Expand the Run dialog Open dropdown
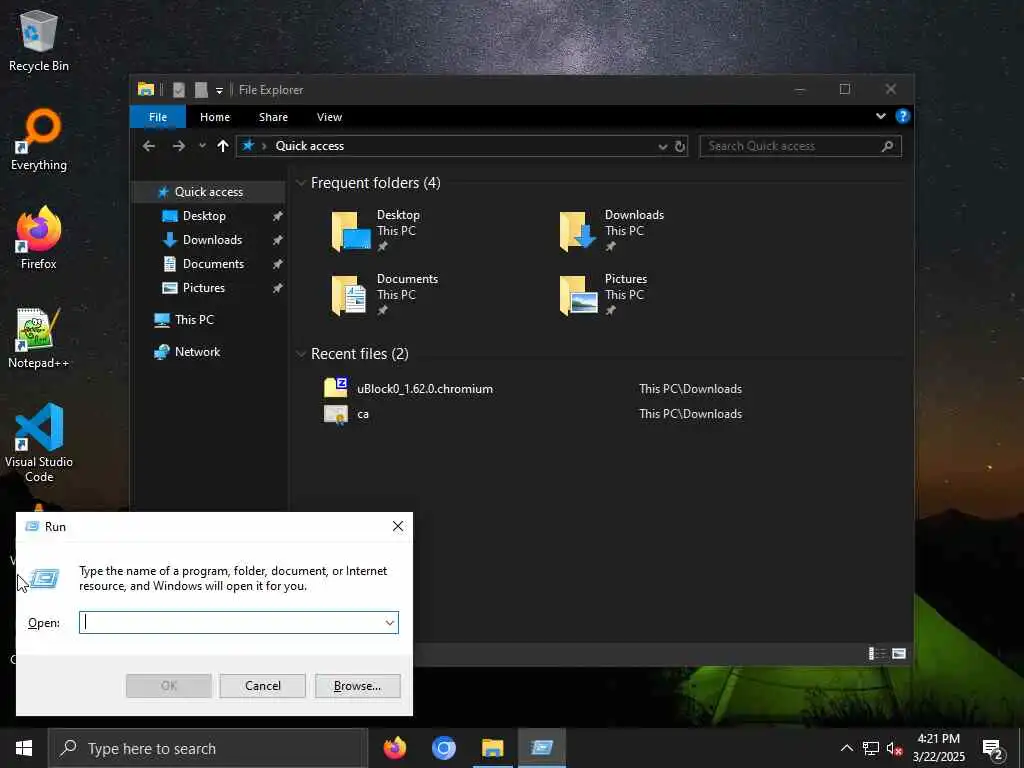 tap(390, 623)
